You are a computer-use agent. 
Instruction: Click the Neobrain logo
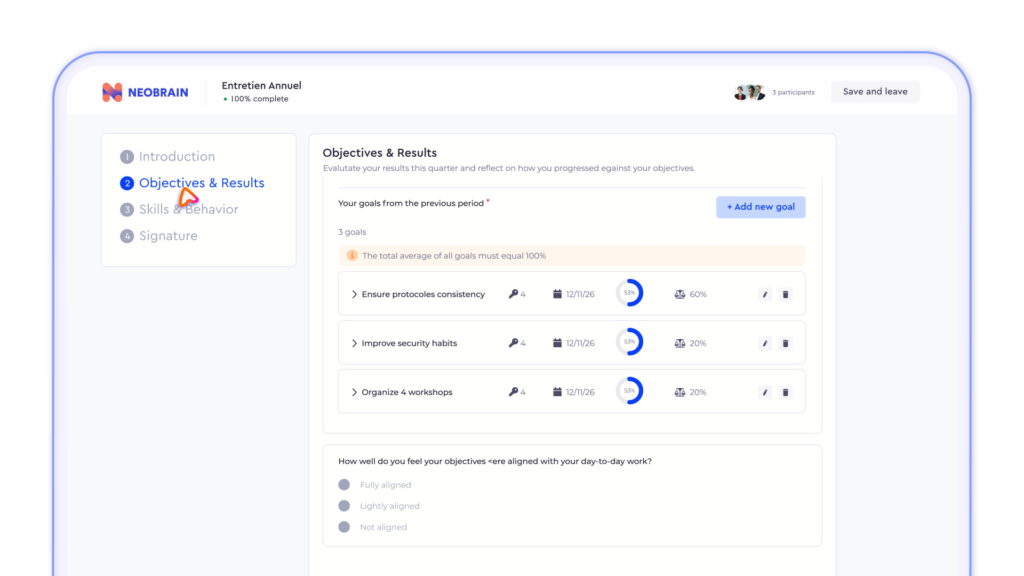point(145,92)
